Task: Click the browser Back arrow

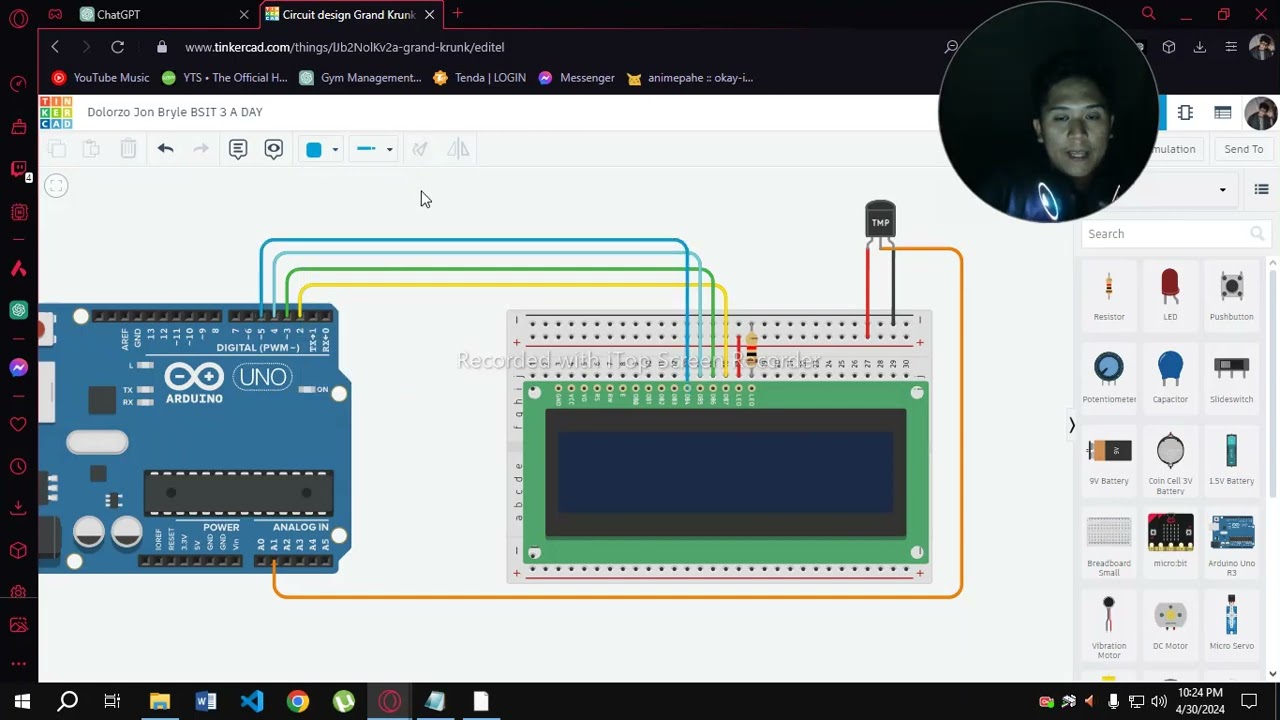Action: click(x=55, y=47)
